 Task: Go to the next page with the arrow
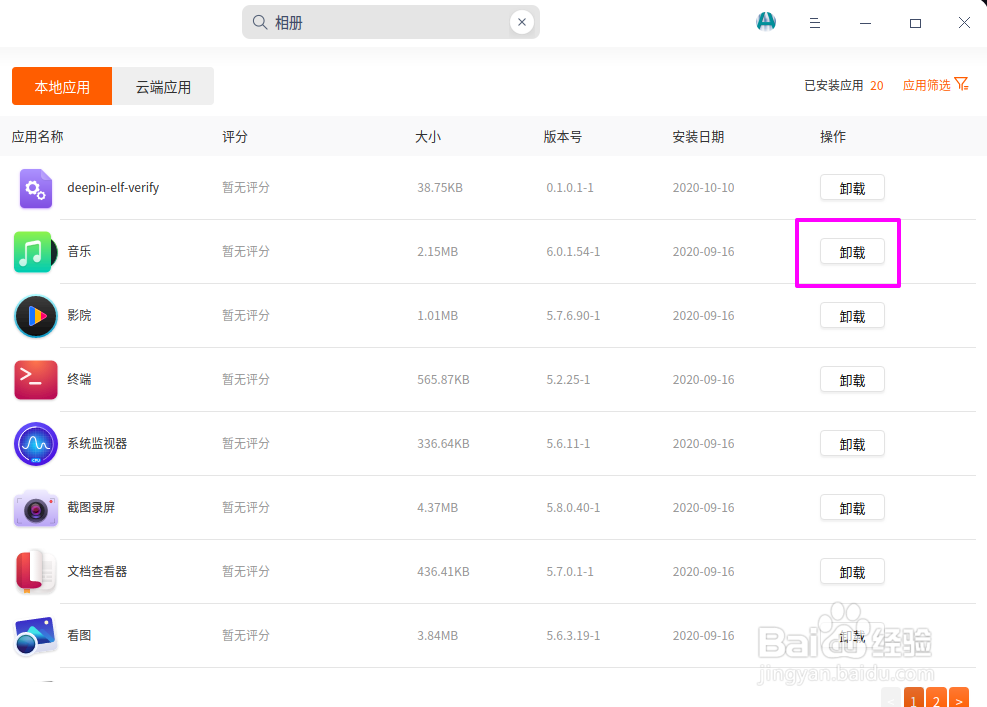pyautogui.click(x=959, y=699)
